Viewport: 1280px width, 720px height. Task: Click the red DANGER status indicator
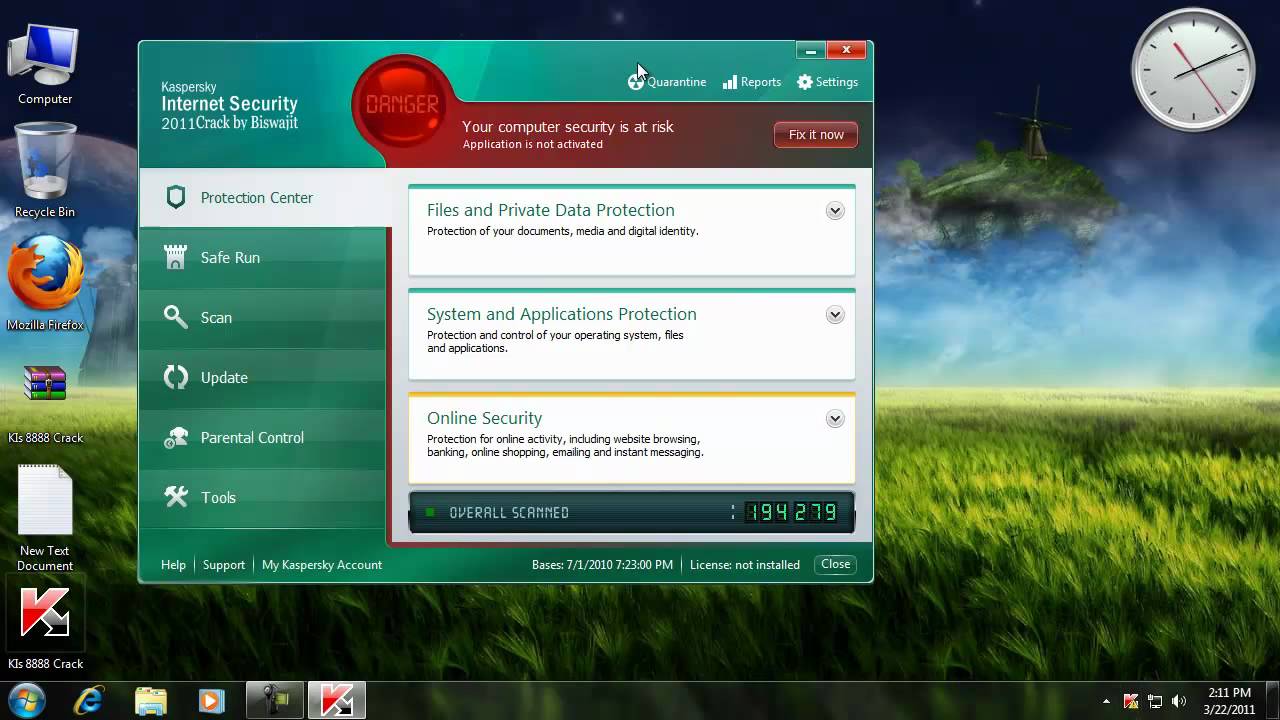[402, 104]
